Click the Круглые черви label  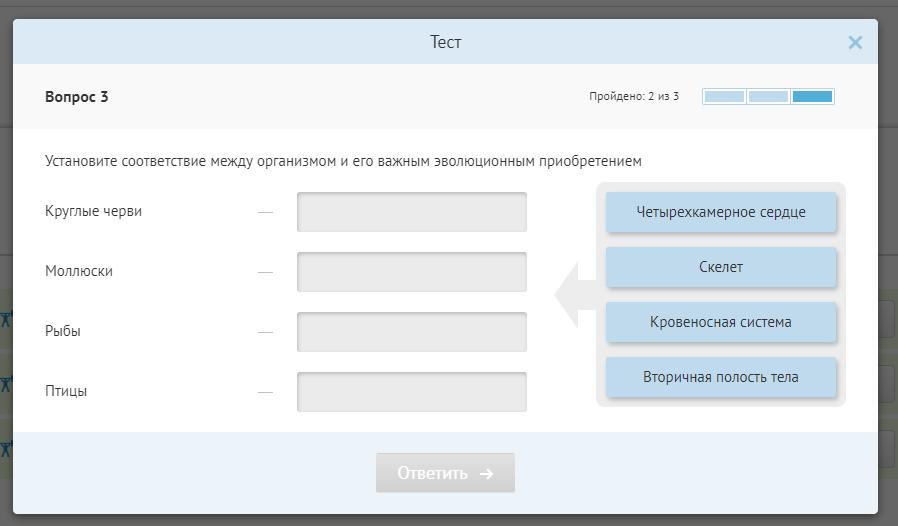(x=93, y=211)
